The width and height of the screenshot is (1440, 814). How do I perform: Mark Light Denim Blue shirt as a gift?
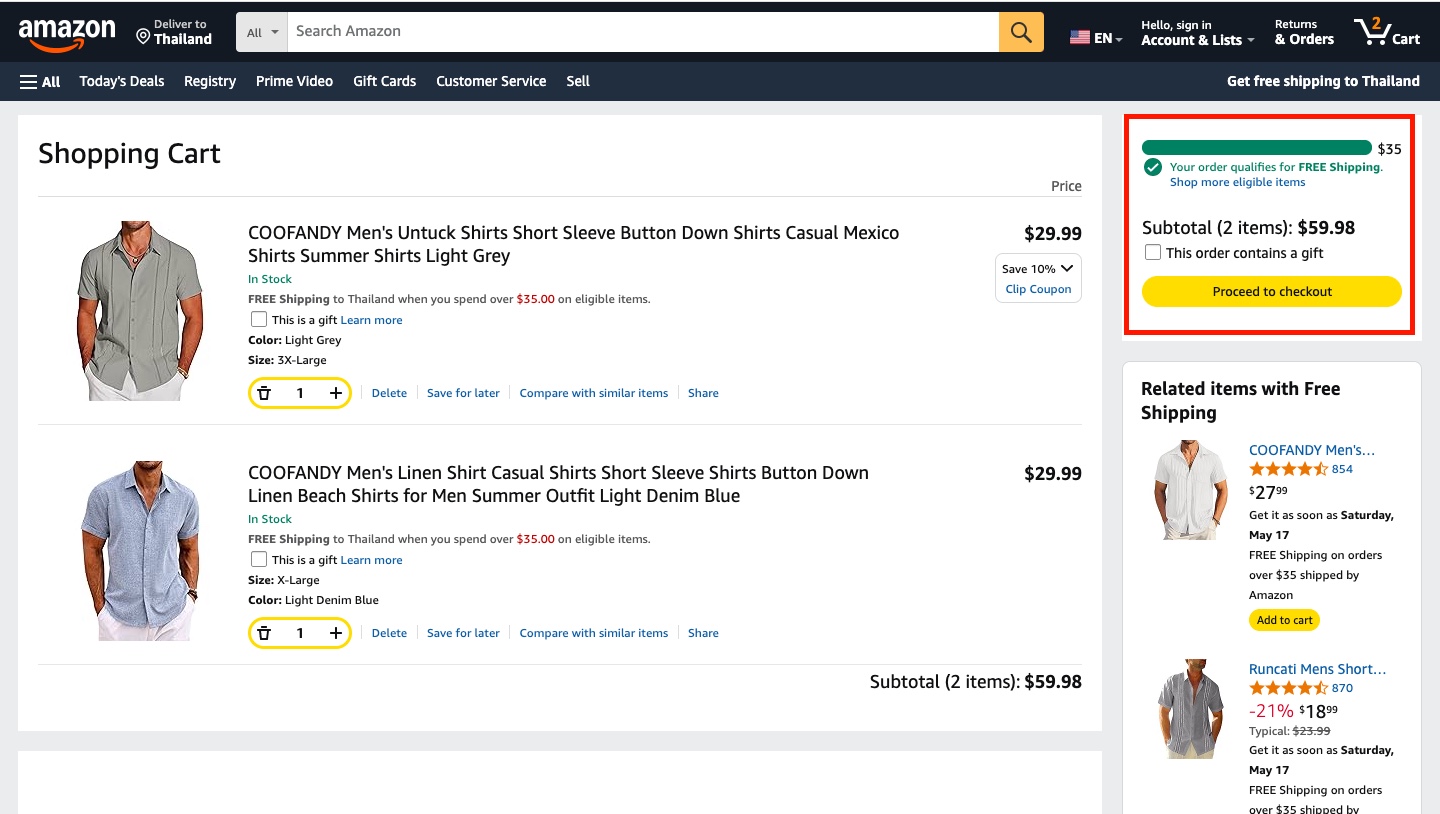tap(259, 559)
